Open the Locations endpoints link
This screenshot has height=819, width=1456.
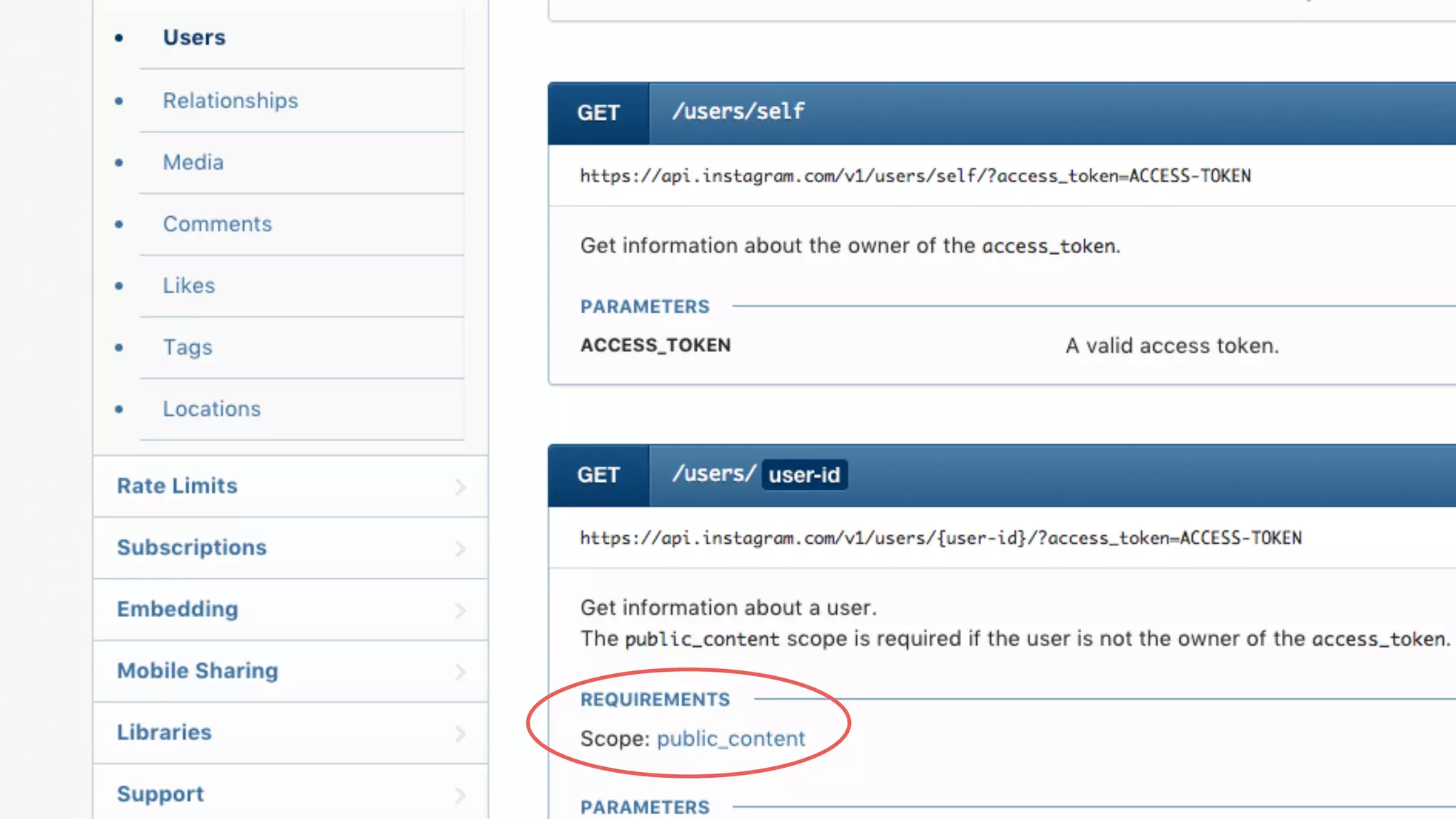pos(211,409)
